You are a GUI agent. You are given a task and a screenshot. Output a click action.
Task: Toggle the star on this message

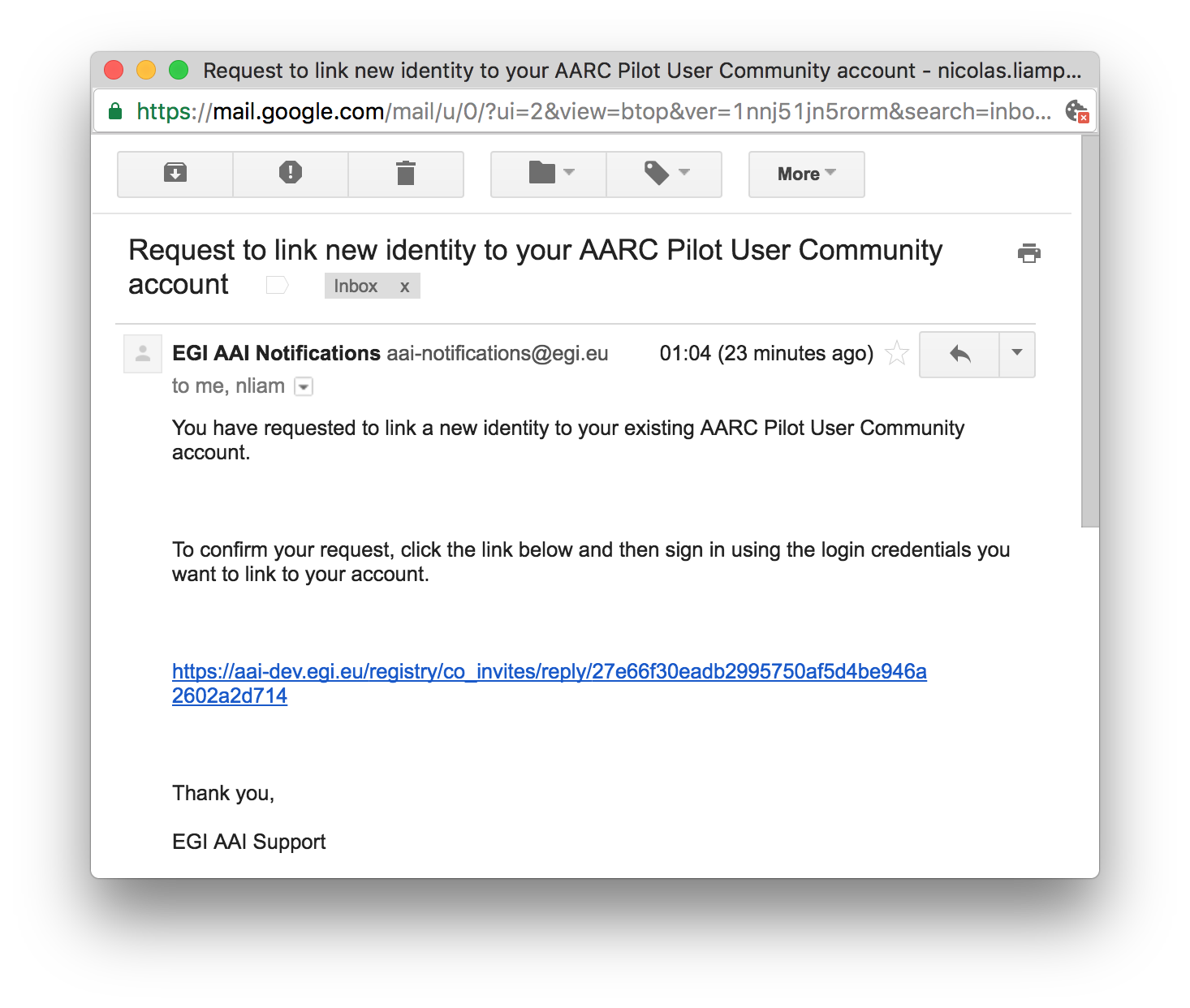(897, 353)
